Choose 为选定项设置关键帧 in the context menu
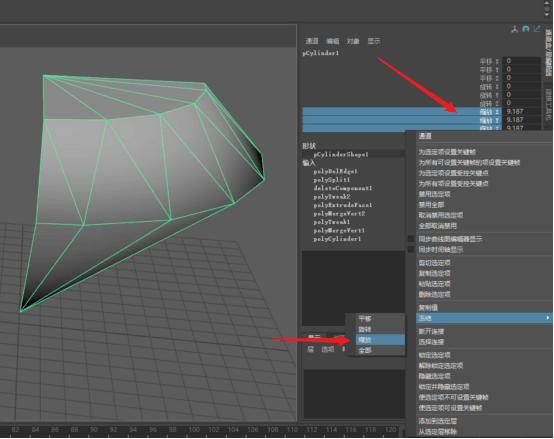Image resolution: width=554 pixels, height=439 pixels. (447, 152)
